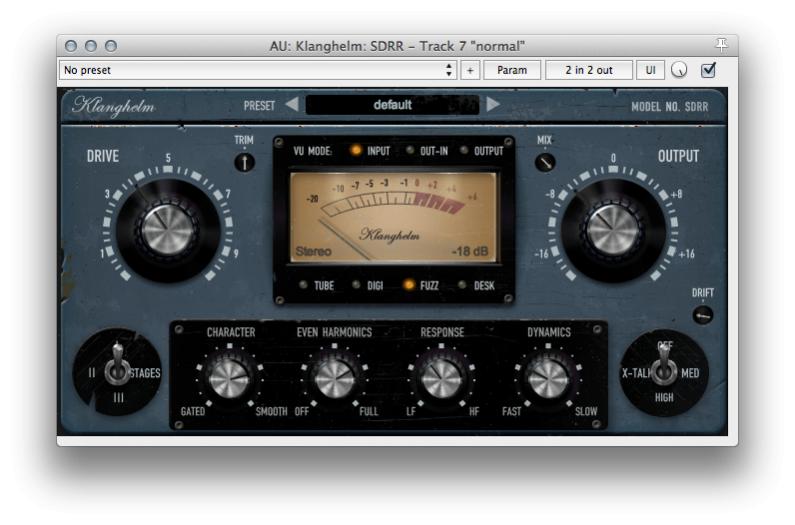The image size is (795, 525).
Task: Click the HF label under Response
Action: click(x=474, y=411)
